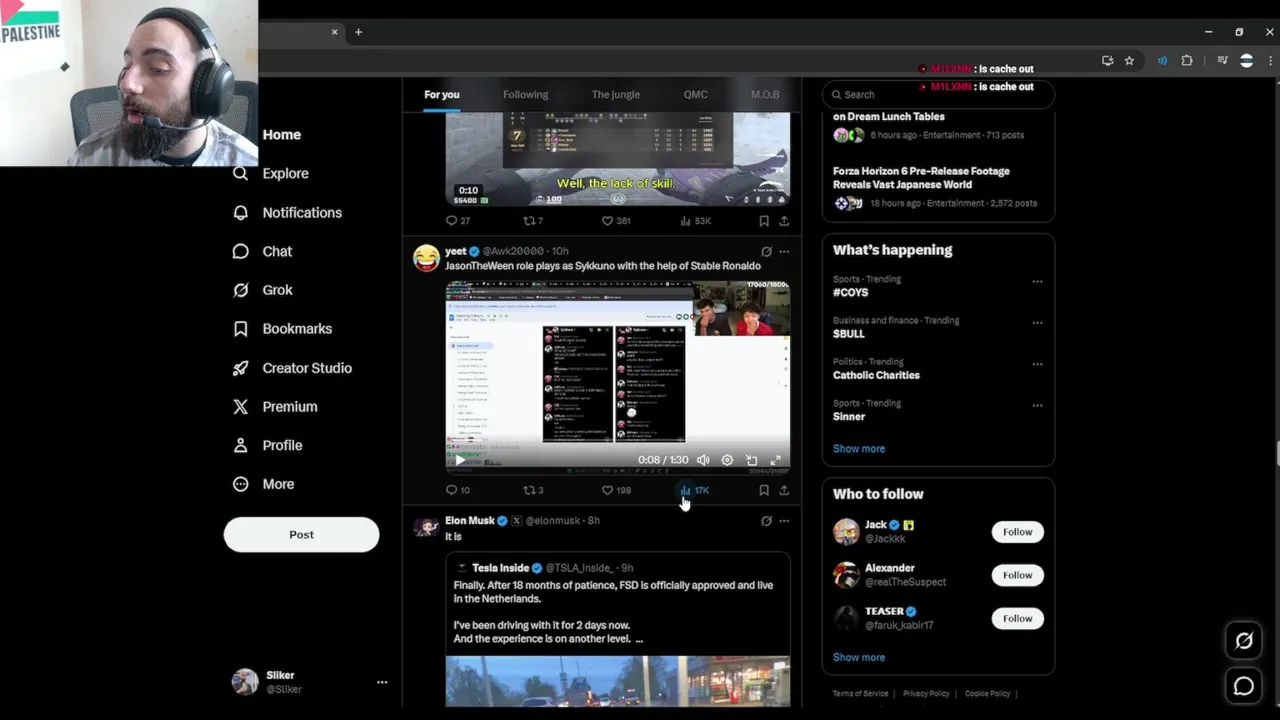Ask Grok about yeet's post
The image size is (1280, 720).
(x=766, y=251)
